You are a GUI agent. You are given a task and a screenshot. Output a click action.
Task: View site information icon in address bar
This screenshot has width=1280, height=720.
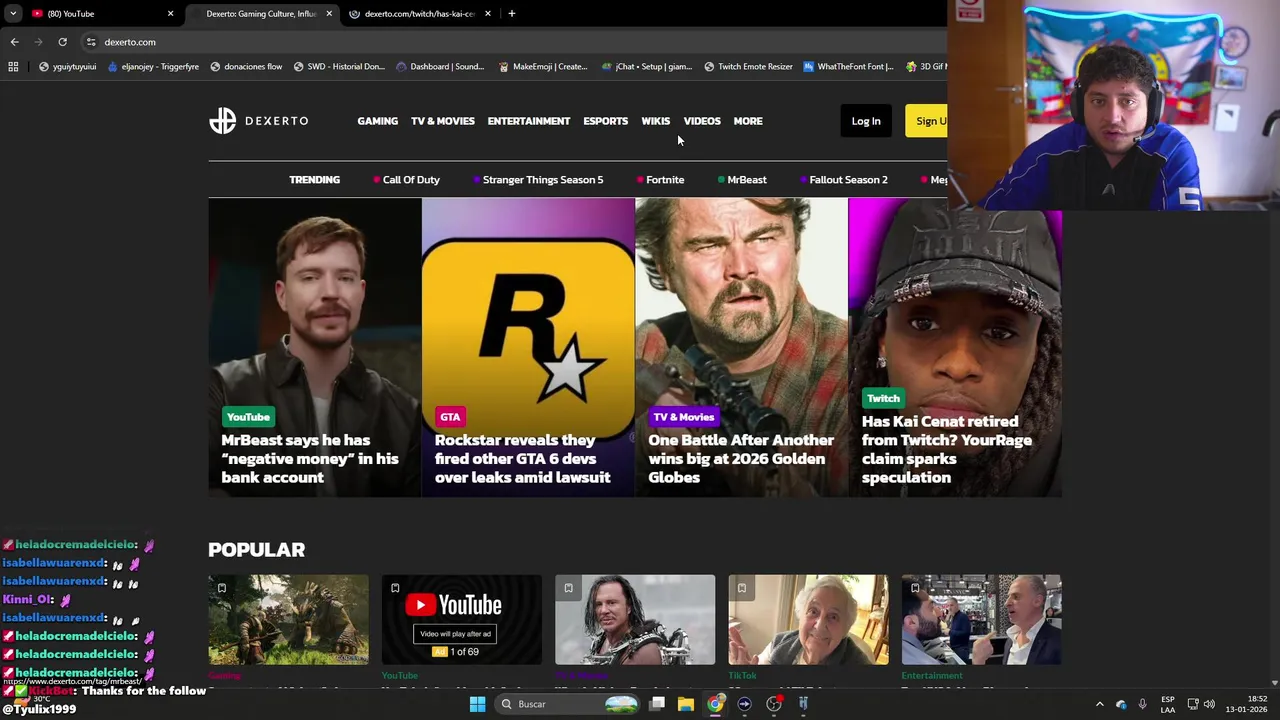(x=91, y=42)
